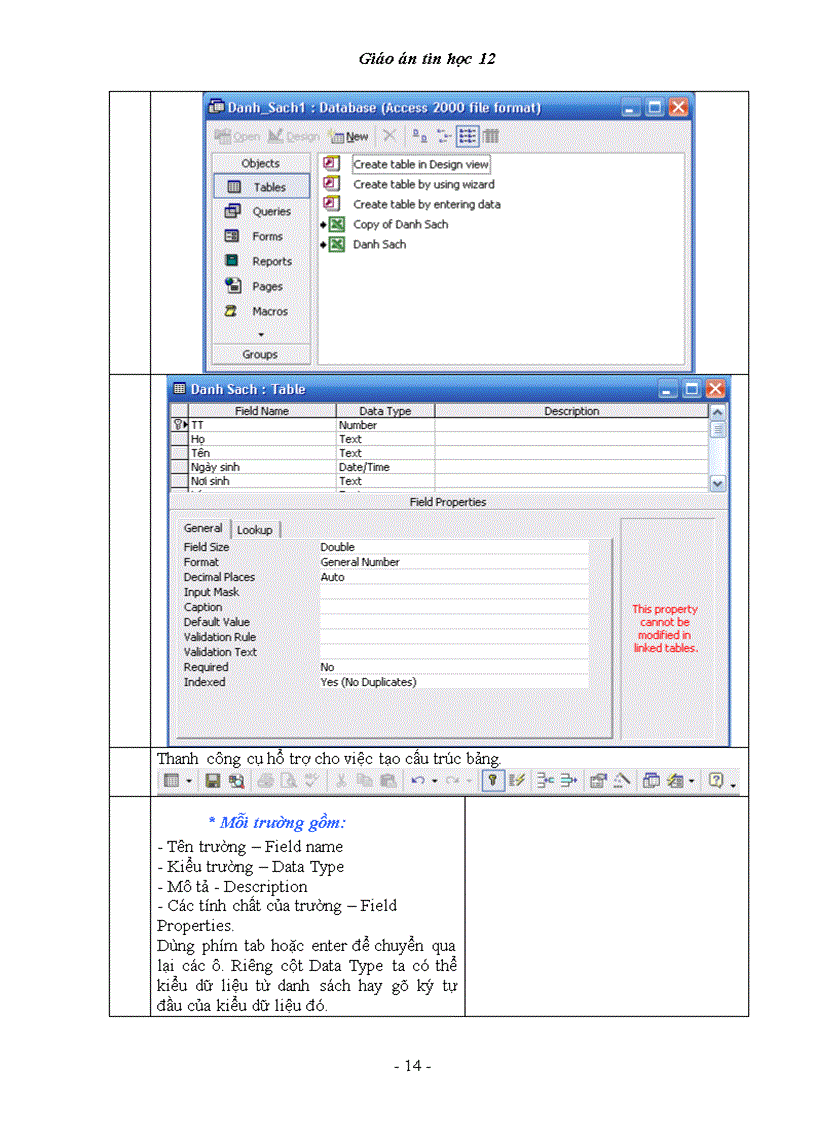This screenshot has height=1123, width=816.
Task: Select the Queries object icon
Action: coord(233,211)
